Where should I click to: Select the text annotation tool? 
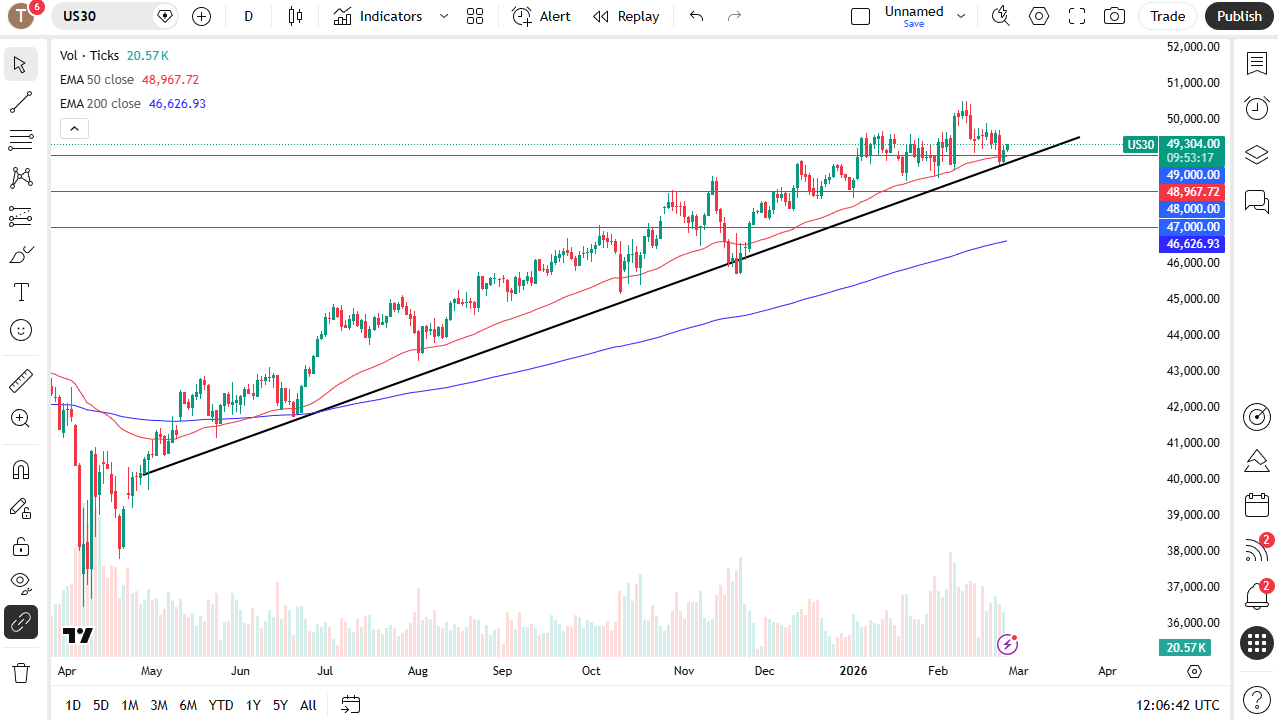coord(20,292)
